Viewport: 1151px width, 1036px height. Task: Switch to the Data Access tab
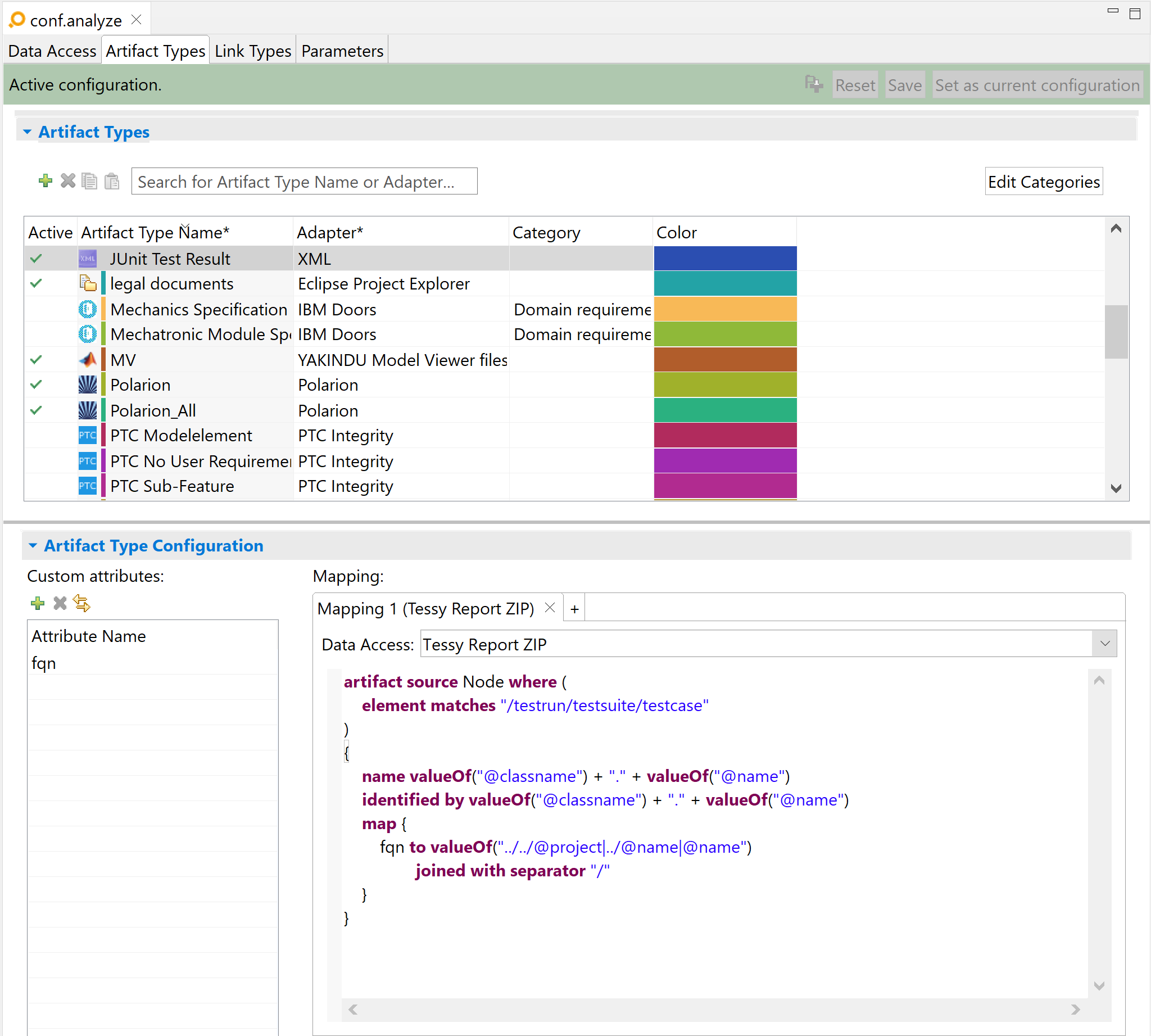click(x=52, y=51)
